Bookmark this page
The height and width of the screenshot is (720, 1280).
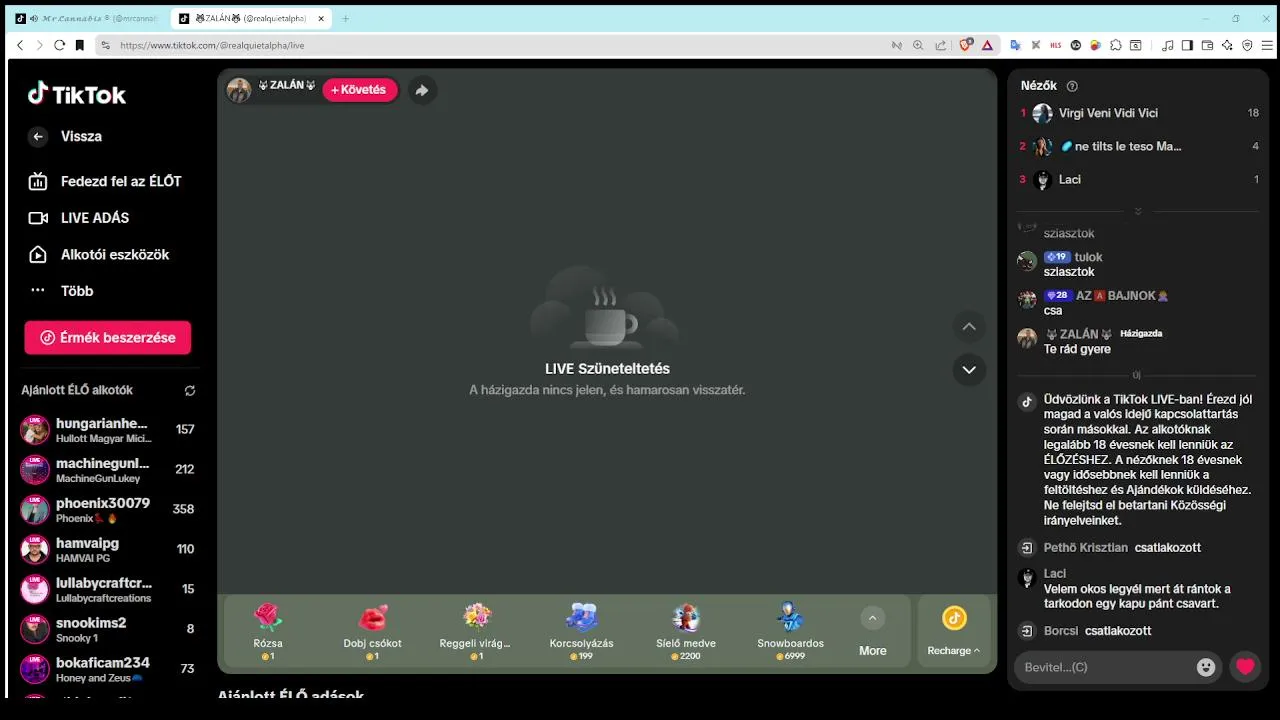point(80,45)
